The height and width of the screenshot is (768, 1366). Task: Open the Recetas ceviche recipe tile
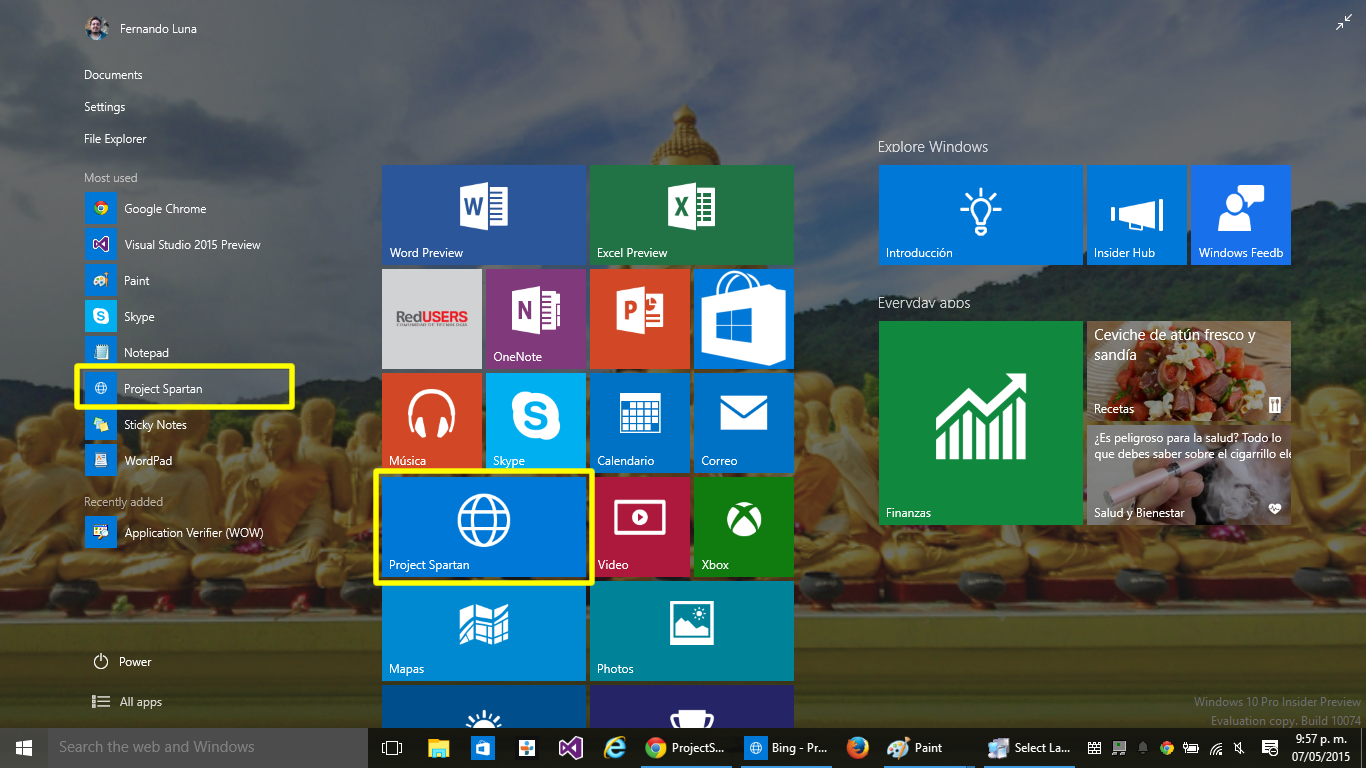(1189, 370)
